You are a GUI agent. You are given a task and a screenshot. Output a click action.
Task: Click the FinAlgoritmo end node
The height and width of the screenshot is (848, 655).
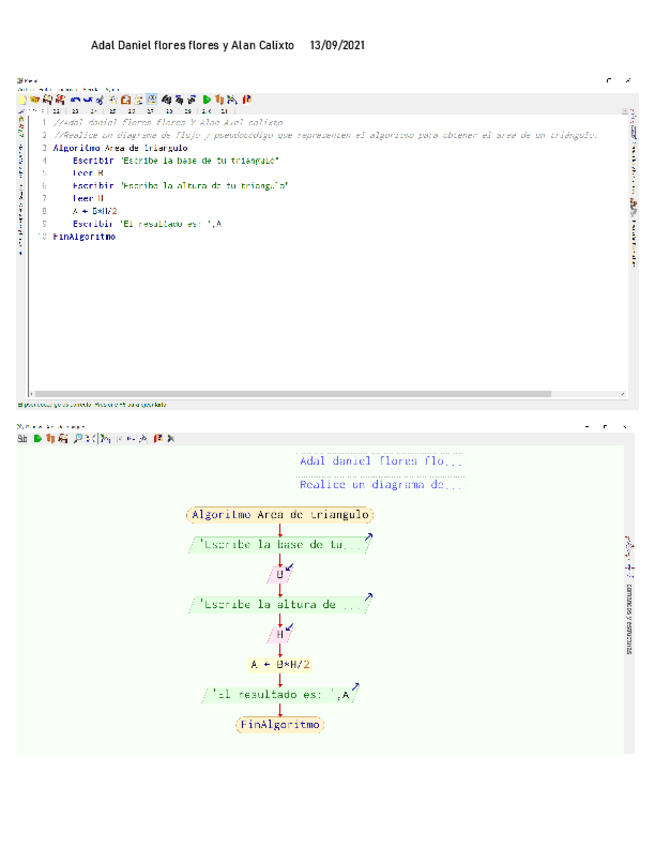280,724
